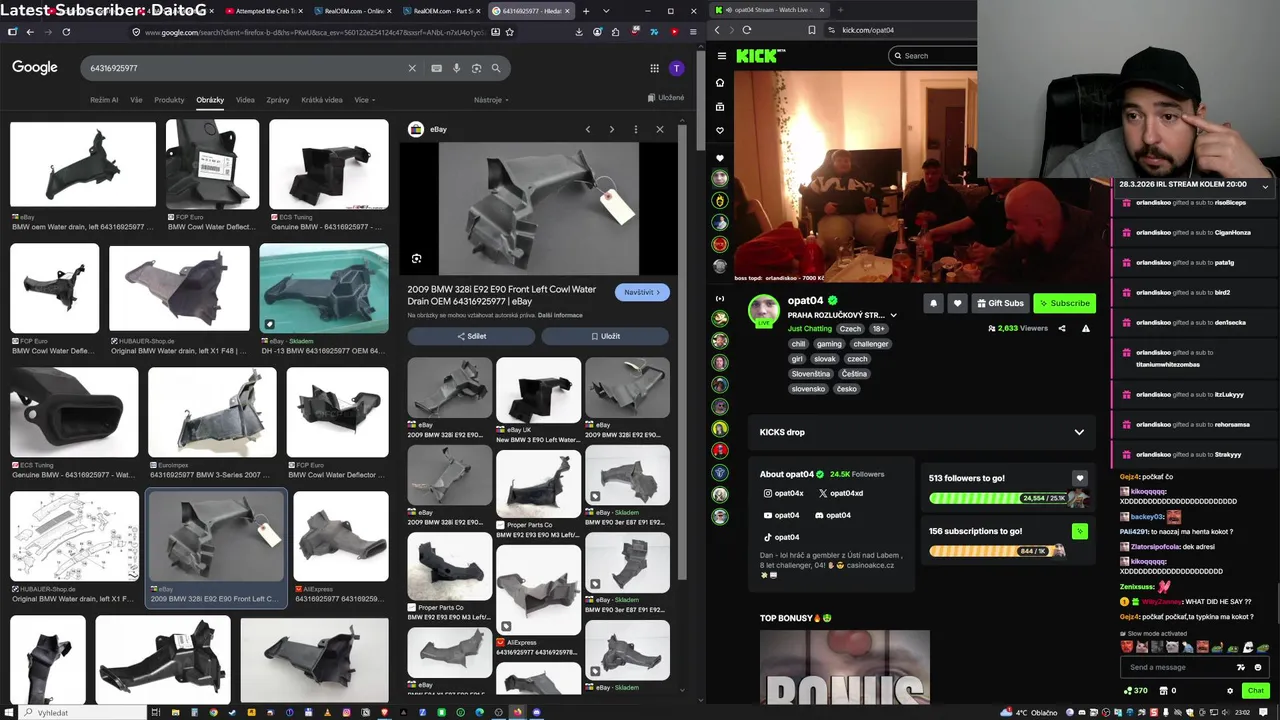Viewport: 1280px width, 720px height.
Task: Claim the followers goal heart reward
Action: (x=1079, y=478)
